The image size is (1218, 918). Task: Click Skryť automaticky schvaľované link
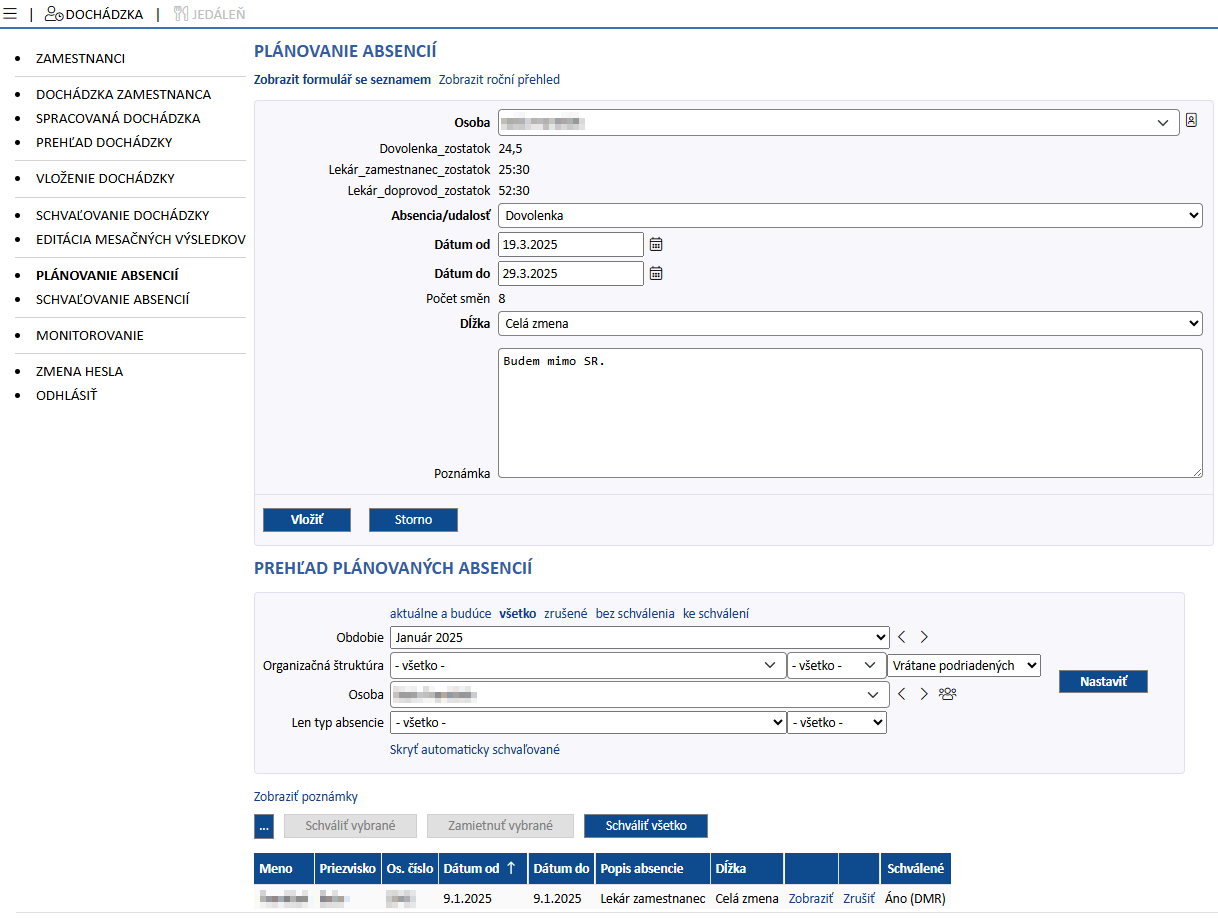[475, 749]
